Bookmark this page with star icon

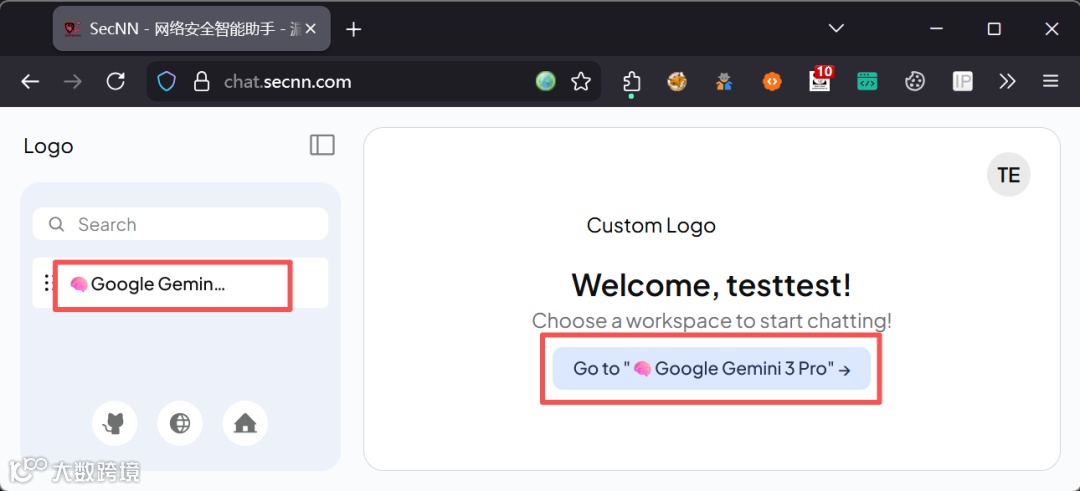click(x=581, y=82)
